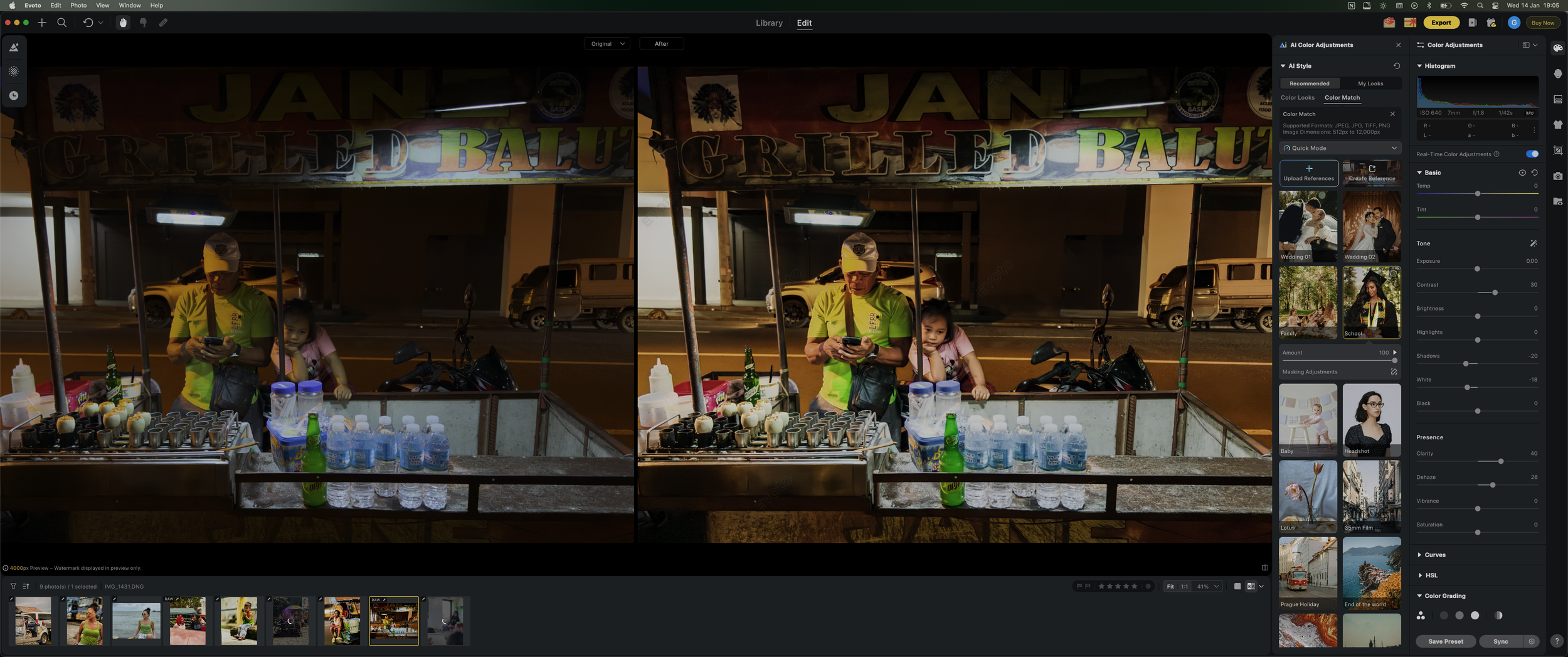This screenshot has height=657, width=1568.
Task: Click the Clarity slider handle
Action: pos(1500,462)
